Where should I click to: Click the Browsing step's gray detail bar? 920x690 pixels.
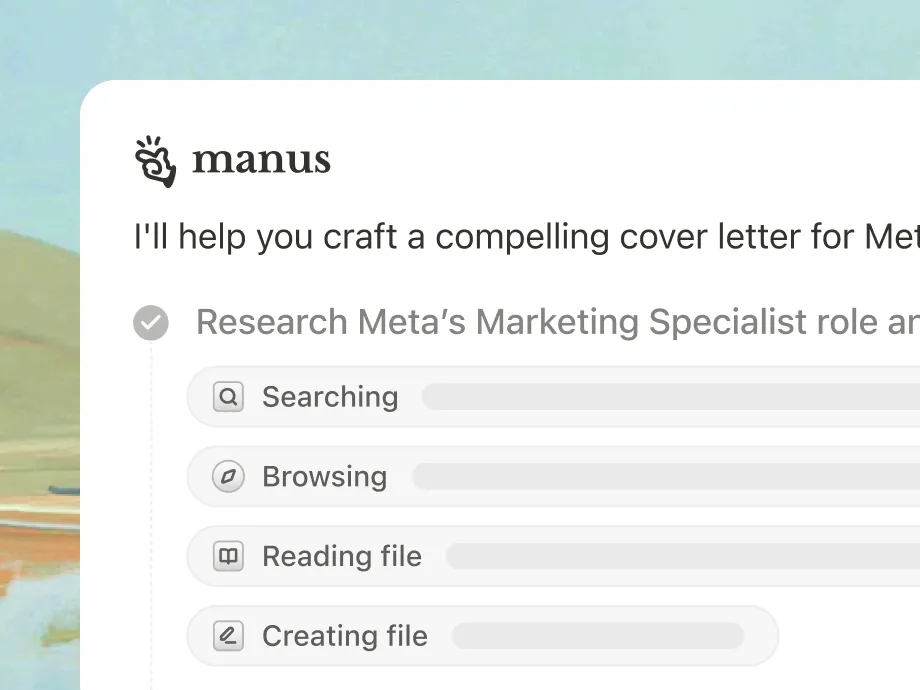(665, 477)
